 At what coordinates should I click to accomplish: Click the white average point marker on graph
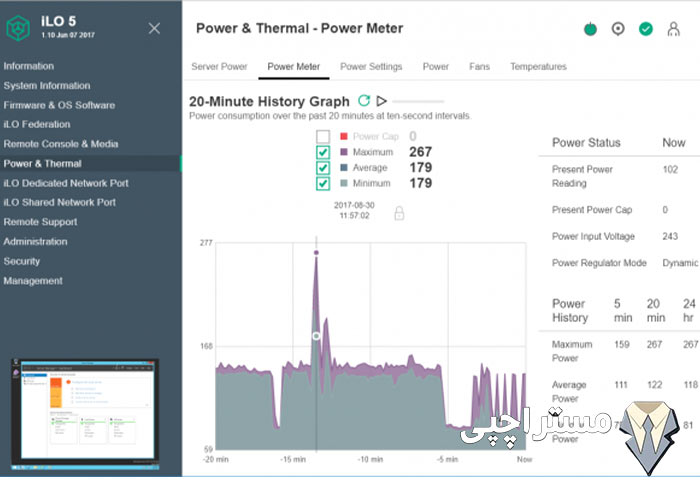point(316,335)
